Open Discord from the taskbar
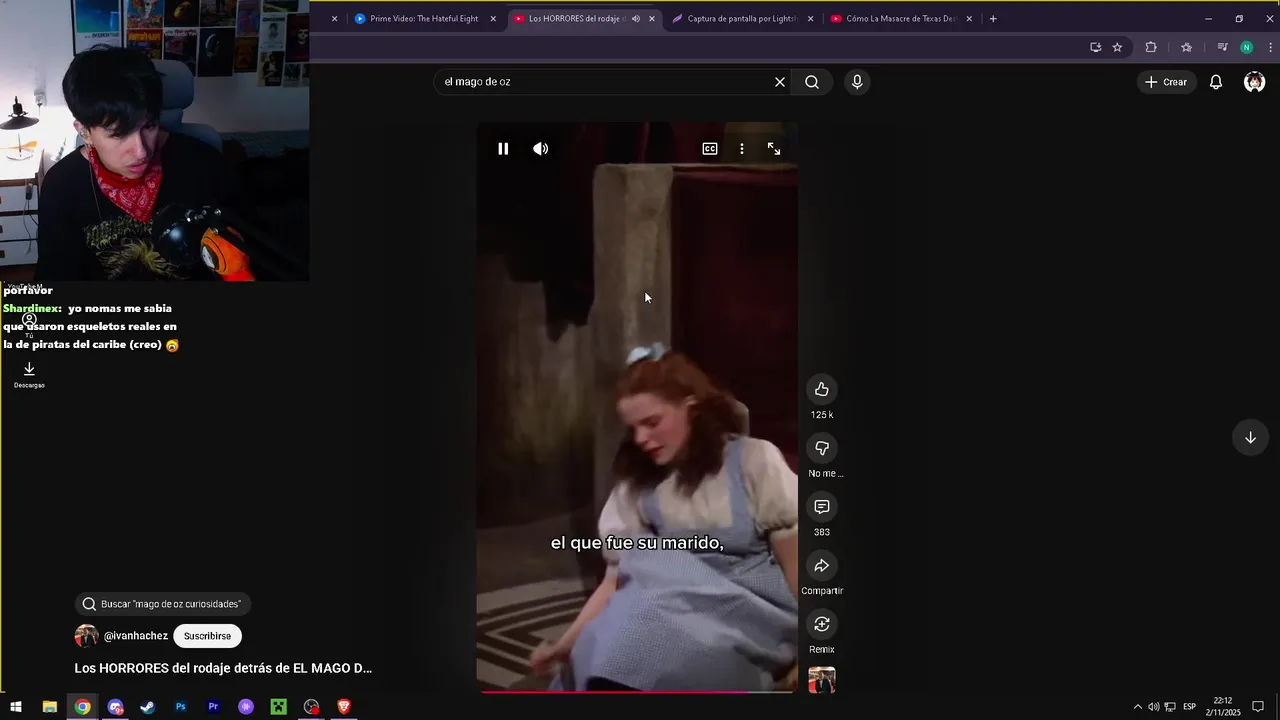 [115, 707]
